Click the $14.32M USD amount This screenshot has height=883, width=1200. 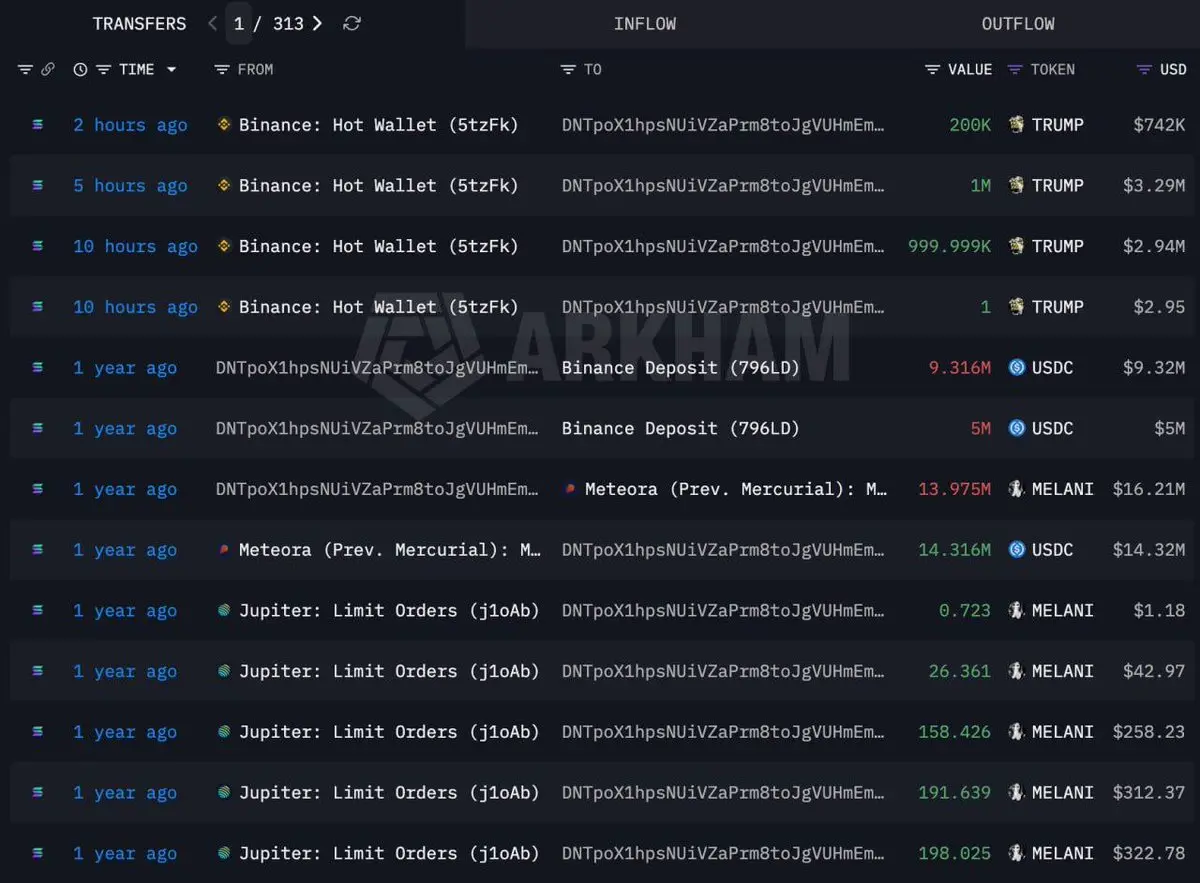[x=1149, y=550]
